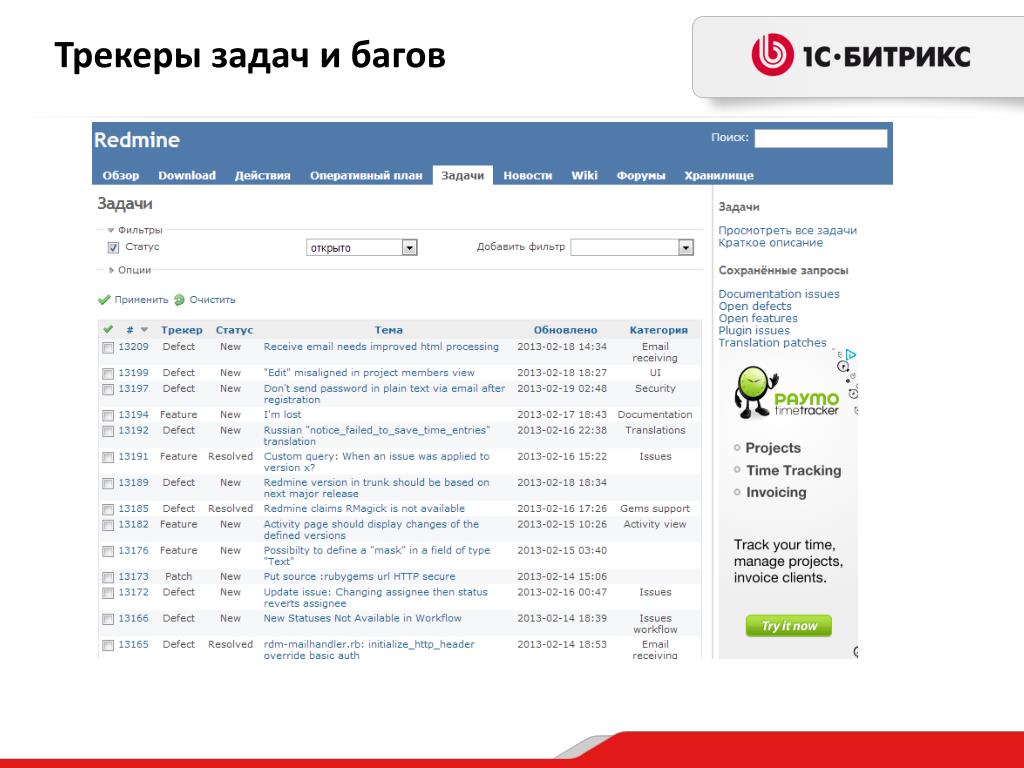Screen dimensions: 1024x768
Task: Check the box for issue 13199
Action: (108, 374)
